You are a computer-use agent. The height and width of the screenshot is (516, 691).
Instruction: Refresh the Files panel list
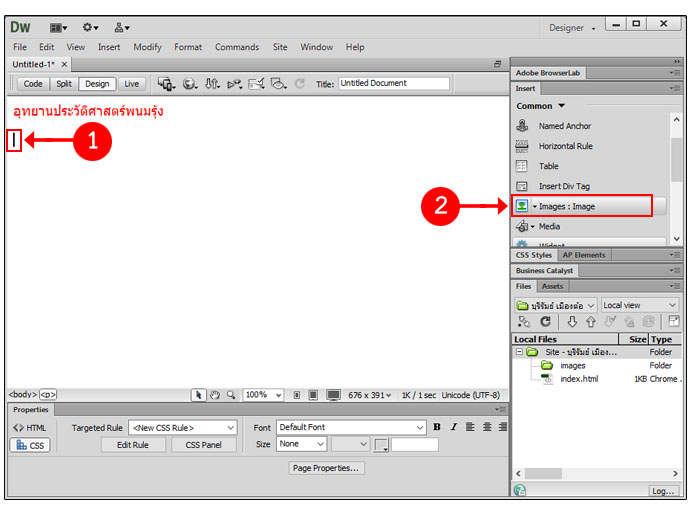[546, 322]
